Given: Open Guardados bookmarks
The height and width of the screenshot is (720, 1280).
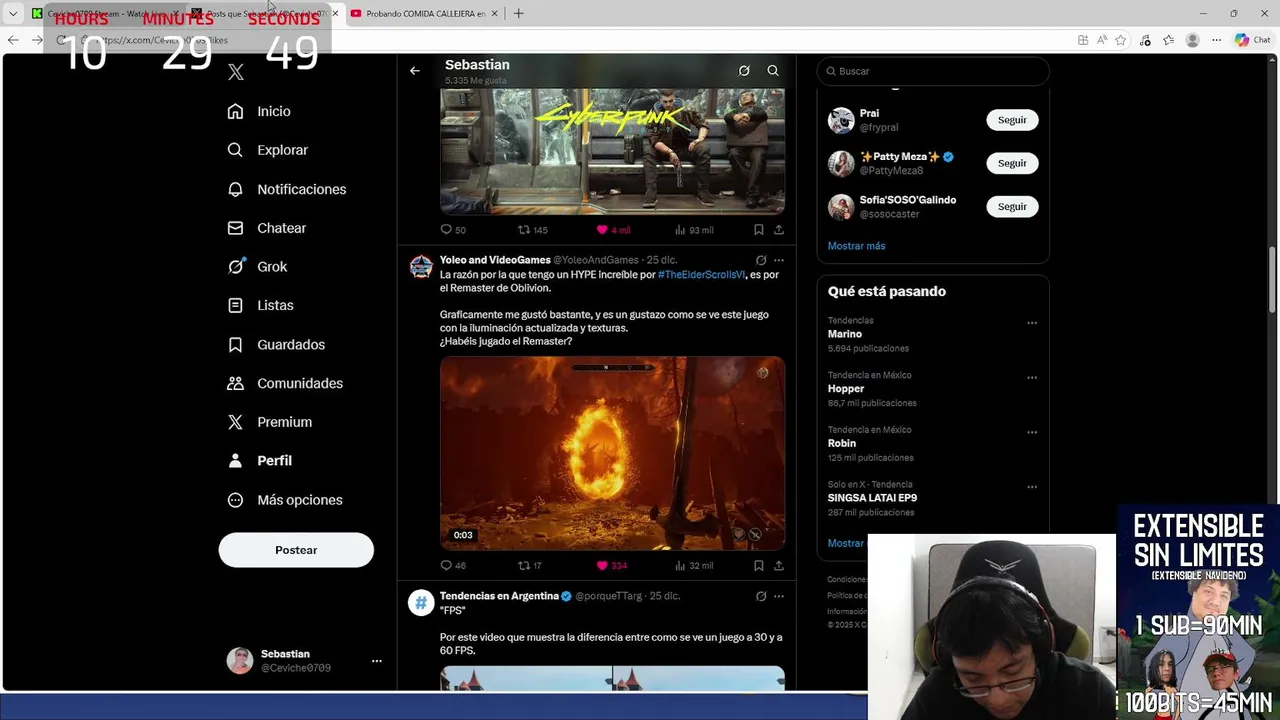Looking at the screenshot, I should [x=275, y=344].
